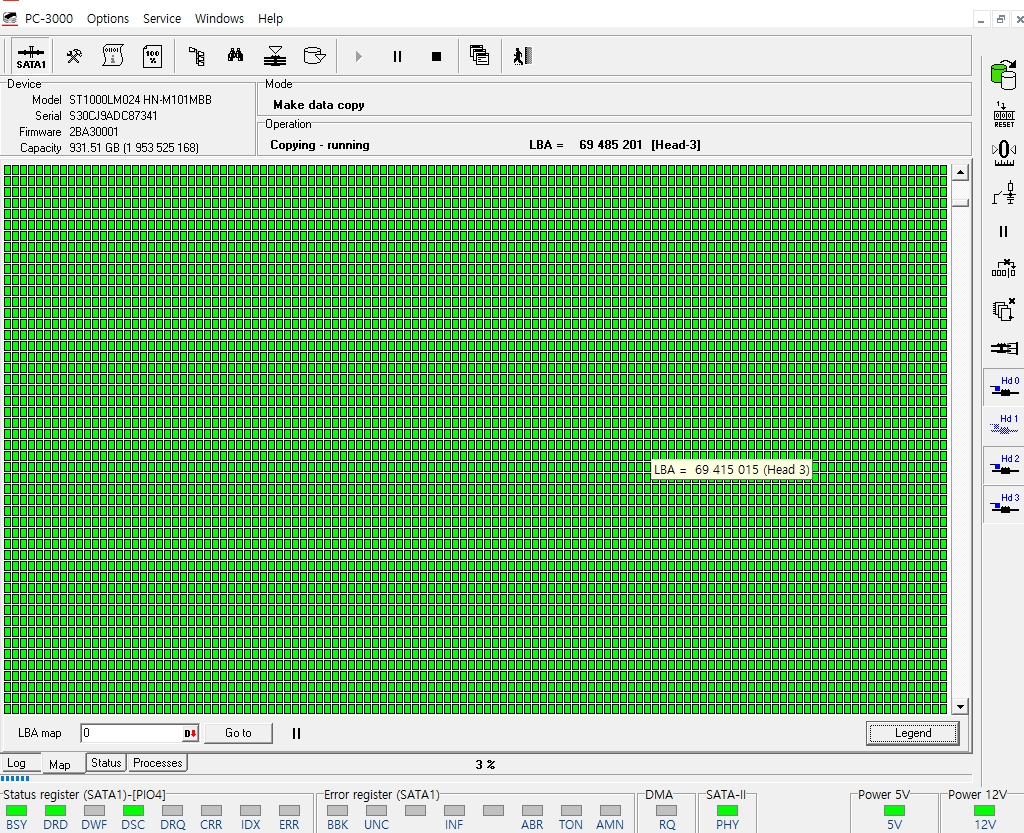Click the Go to button
The width and height of the screenshot is (1024, 833).
click(238, 733)
